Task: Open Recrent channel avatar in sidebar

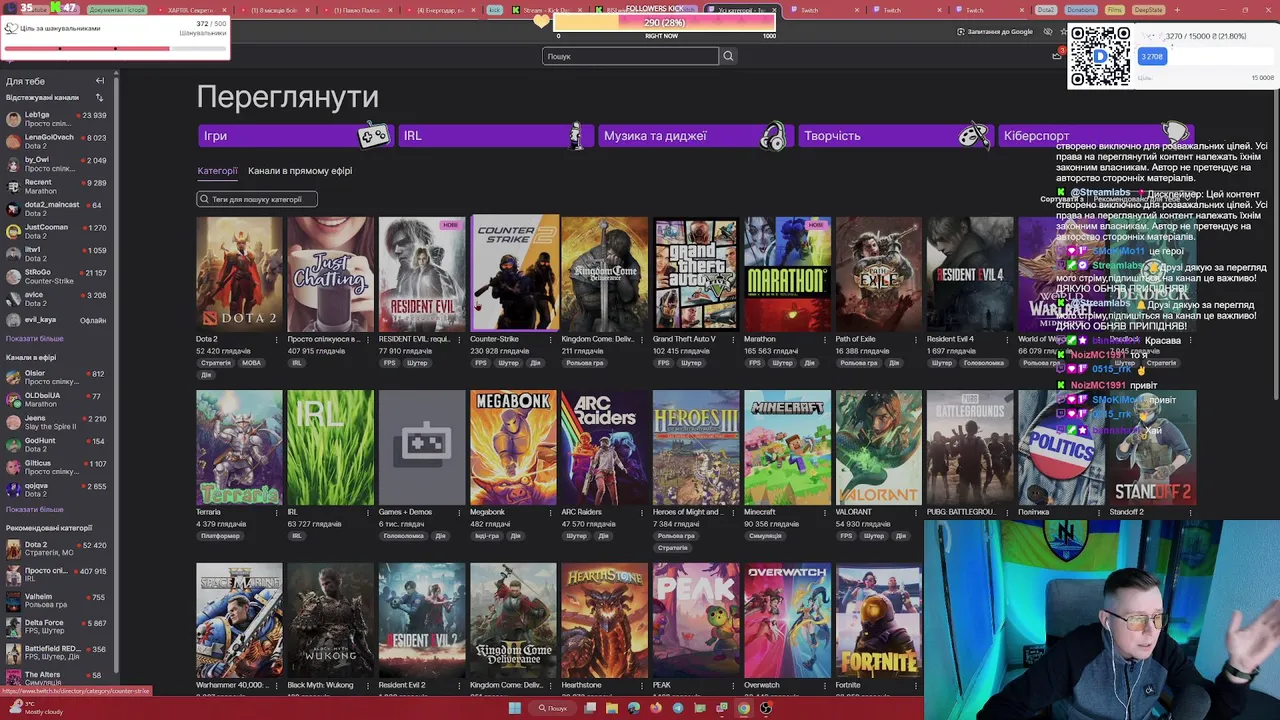Action: (13, 187)
